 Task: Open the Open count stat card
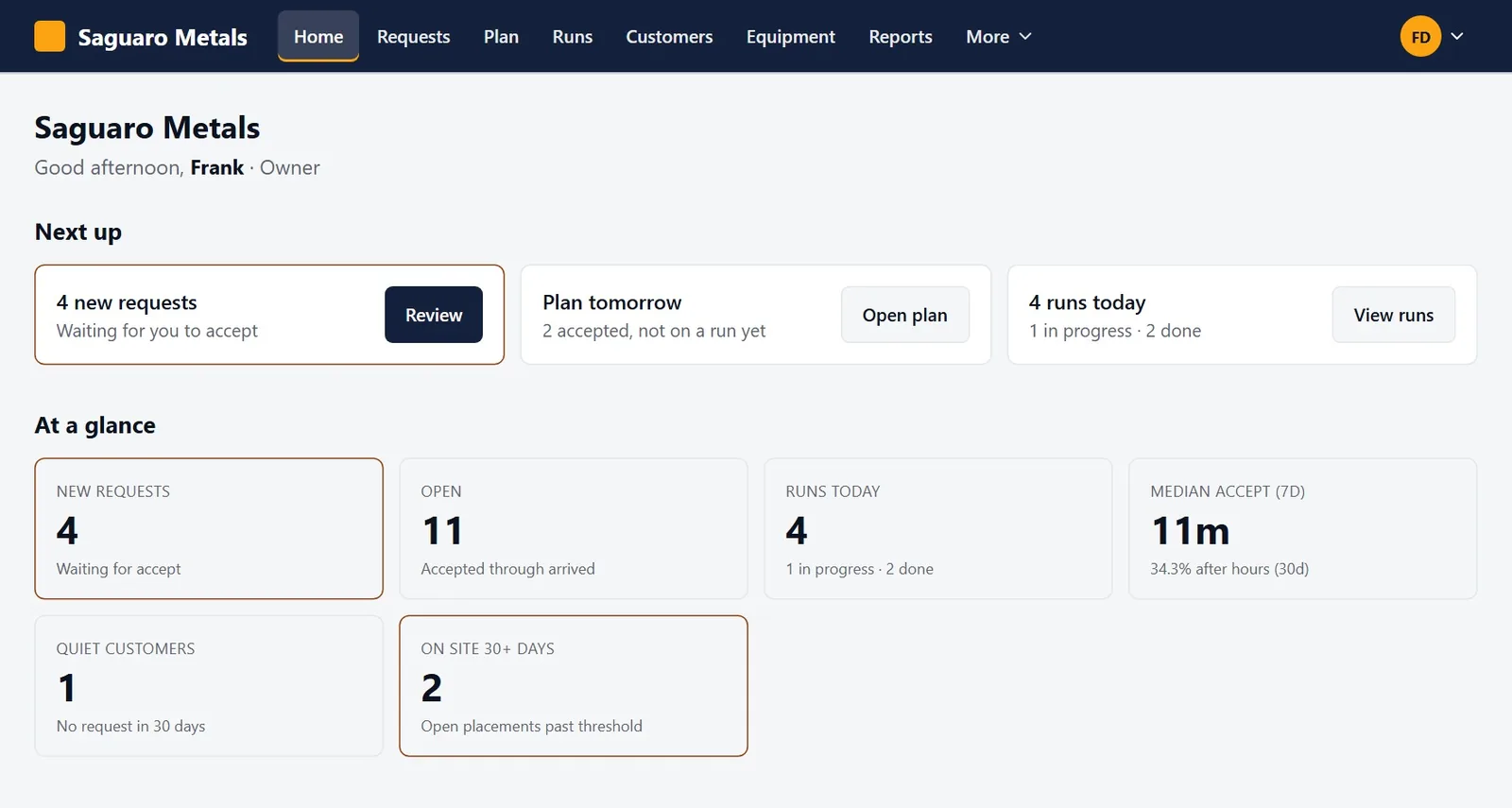(574, 528)
